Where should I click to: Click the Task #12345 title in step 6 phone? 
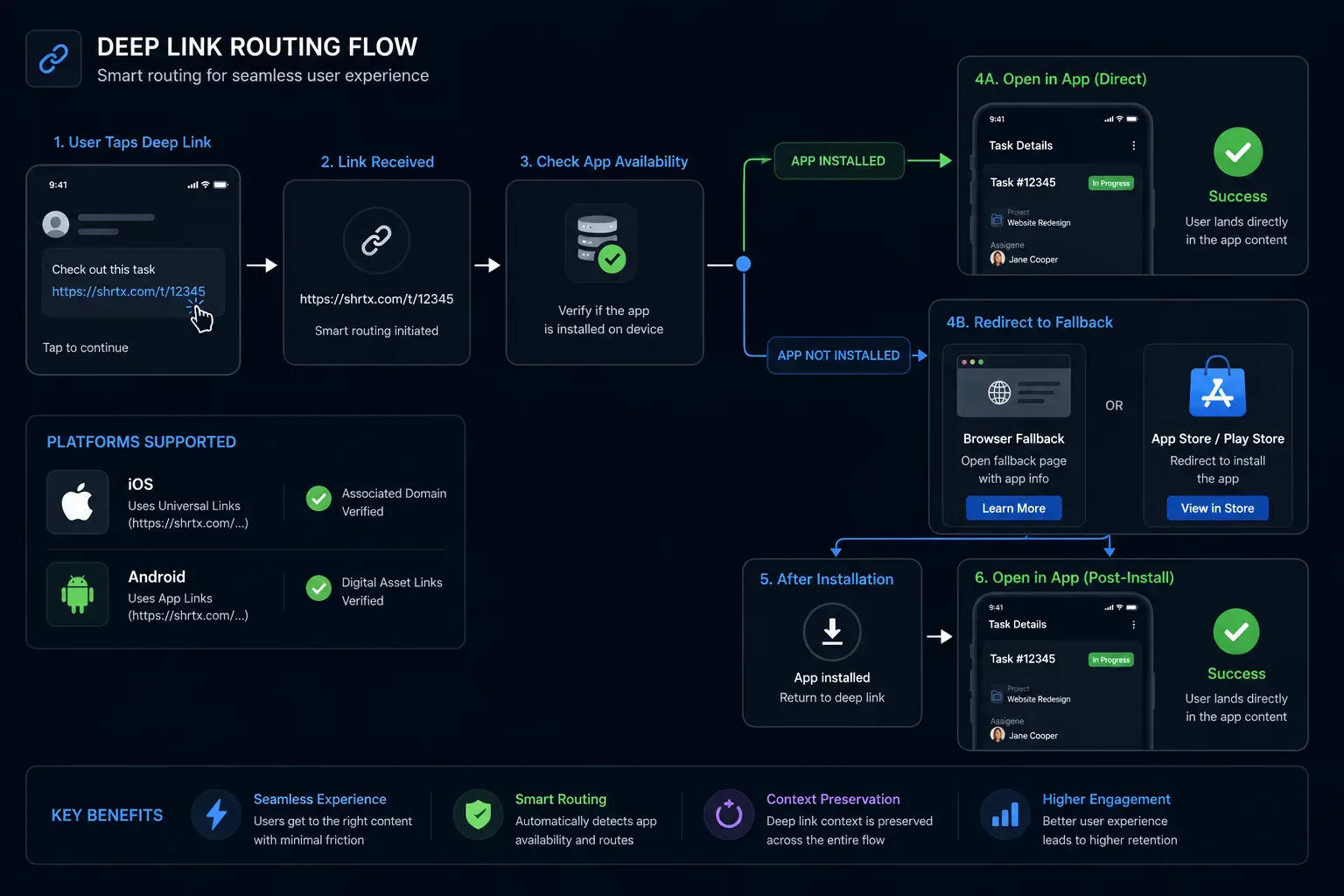[x=1022, y=659]
